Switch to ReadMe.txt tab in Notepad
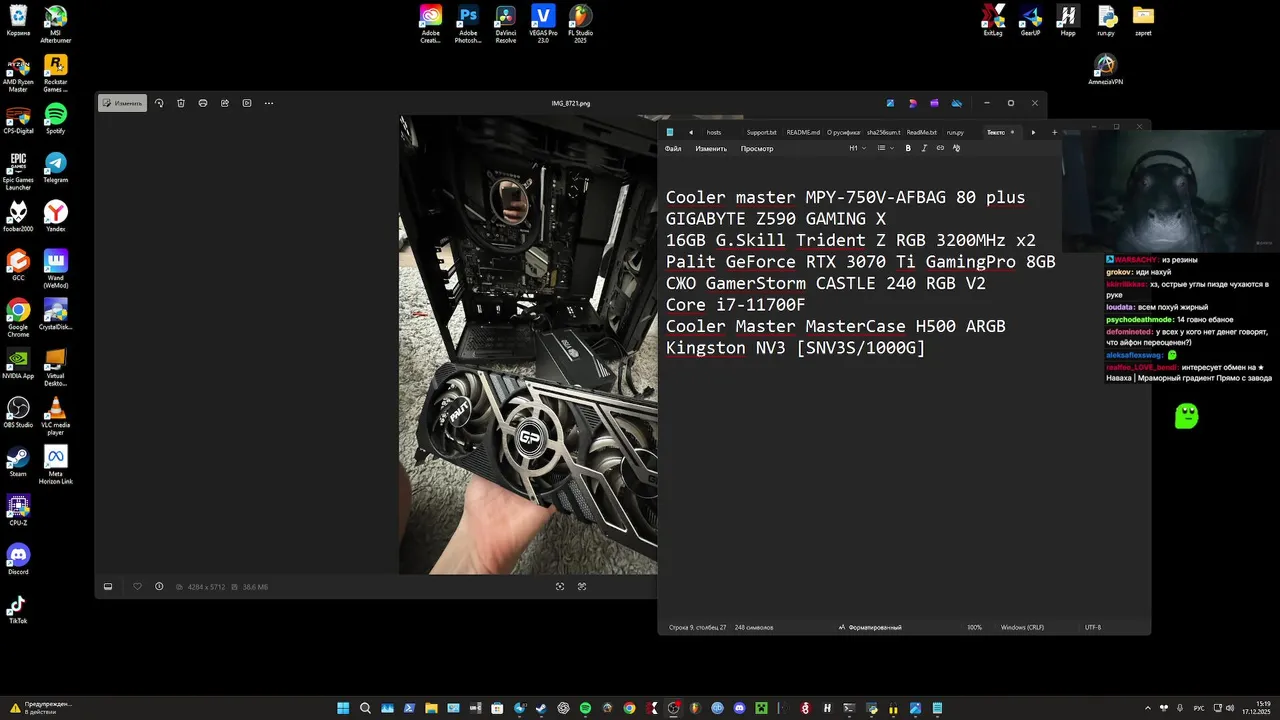The height and width of the screenshot is (720, 1280). [x=922, y=132]
